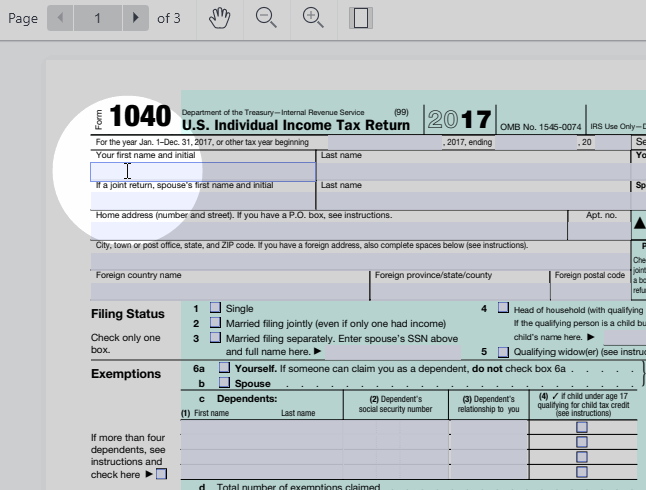Check Married filing separately box

coord(215,338)
